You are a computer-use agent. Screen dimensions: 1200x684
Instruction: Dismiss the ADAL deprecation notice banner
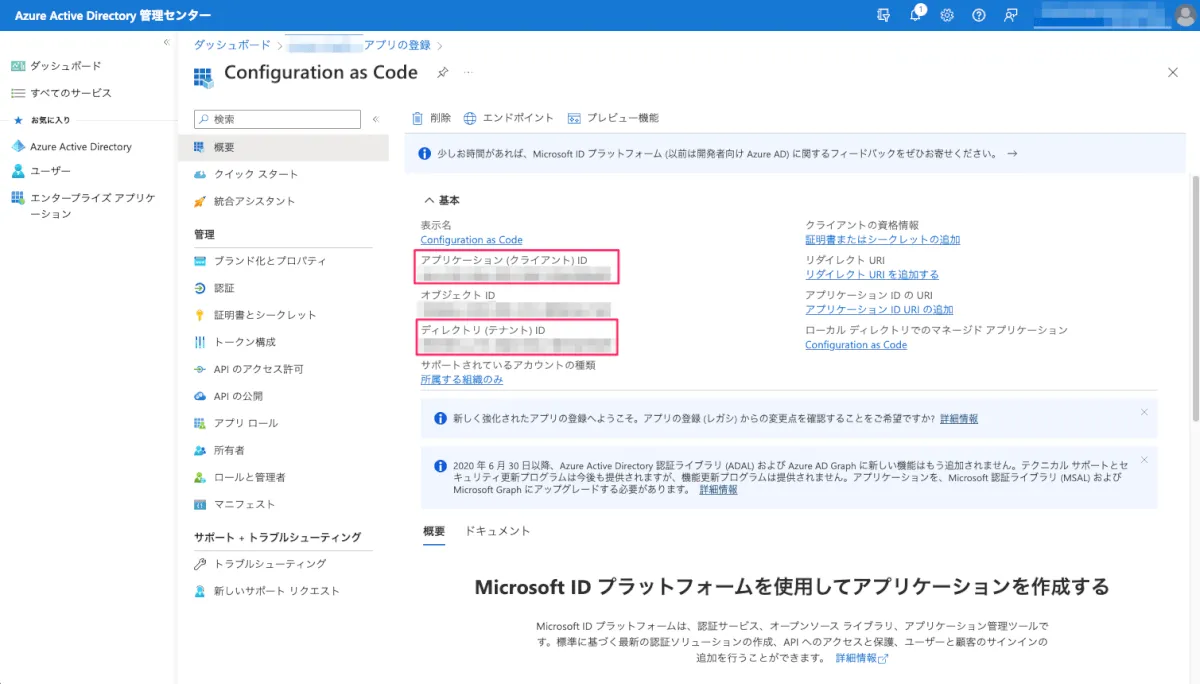click(x=1144, y=459)
